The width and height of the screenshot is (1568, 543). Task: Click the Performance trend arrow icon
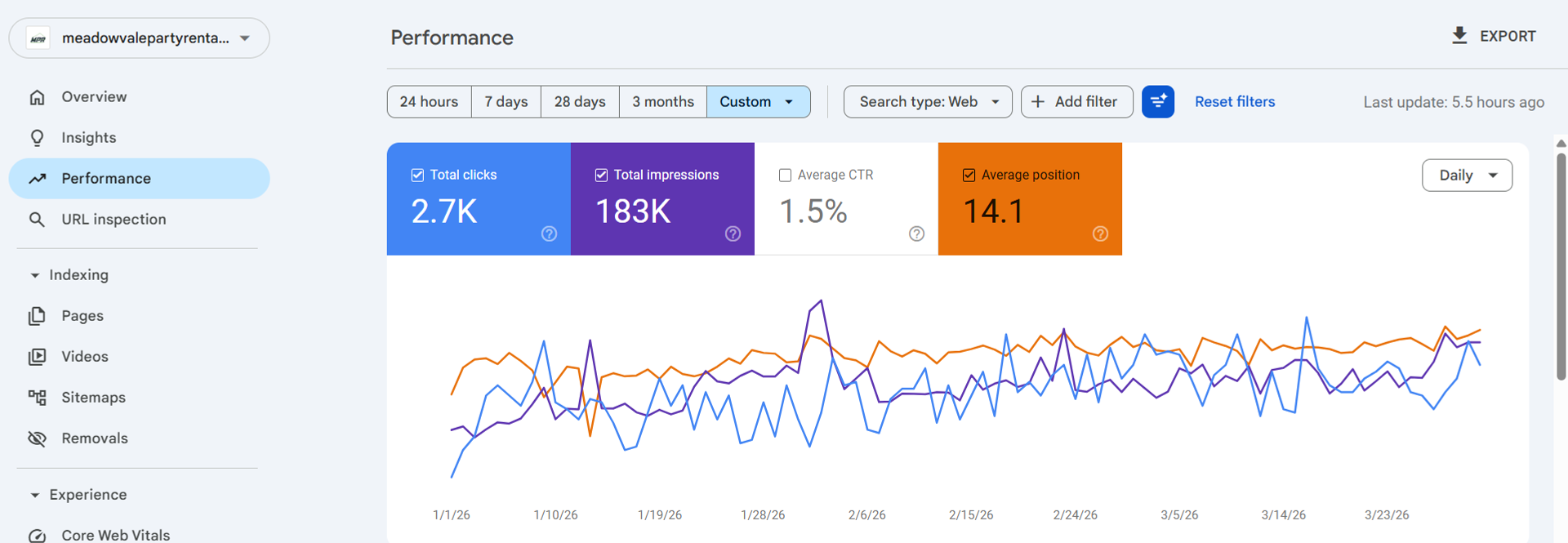pyautogui.click(x=37, y=179)
